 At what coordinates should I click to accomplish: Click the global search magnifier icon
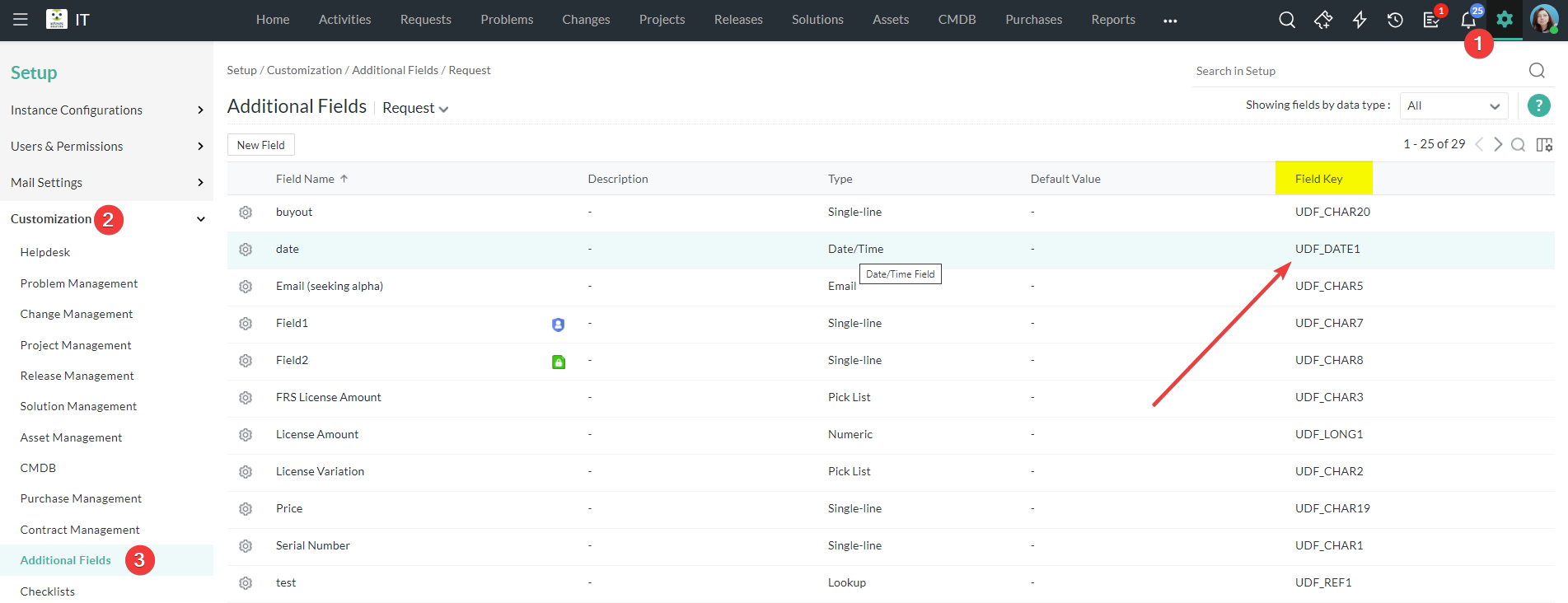[1286, 20]
